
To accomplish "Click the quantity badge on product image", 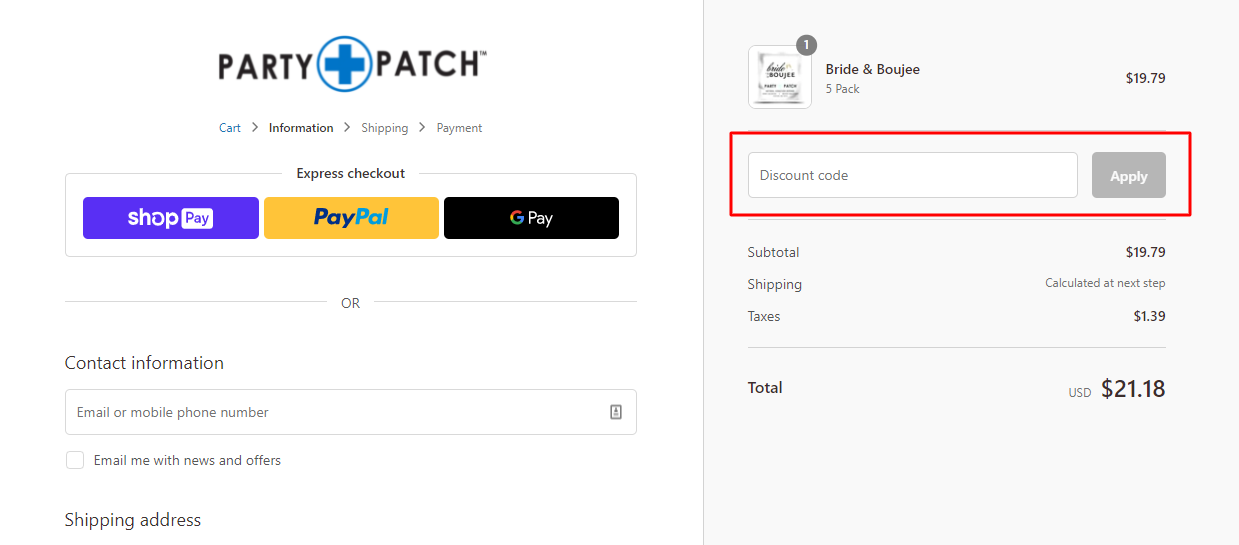I will tap(806, 45).
